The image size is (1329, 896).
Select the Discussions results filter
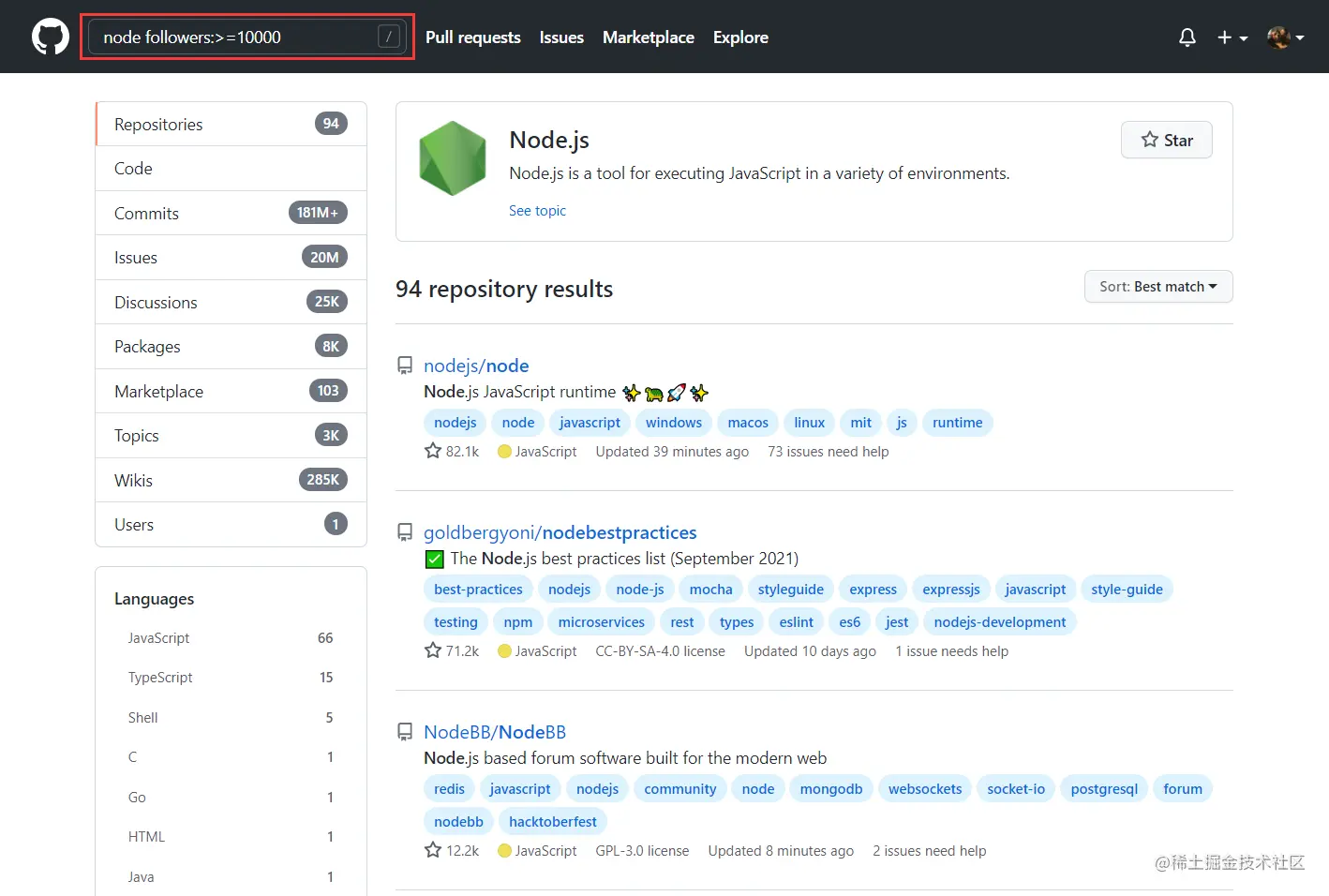click(231, 302)
